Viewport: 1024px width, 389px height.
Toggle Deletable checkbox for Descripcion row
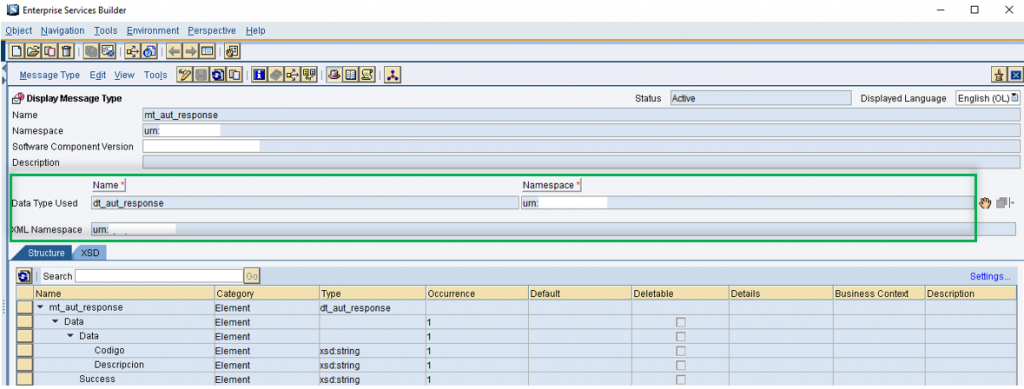tap(680, 366)
